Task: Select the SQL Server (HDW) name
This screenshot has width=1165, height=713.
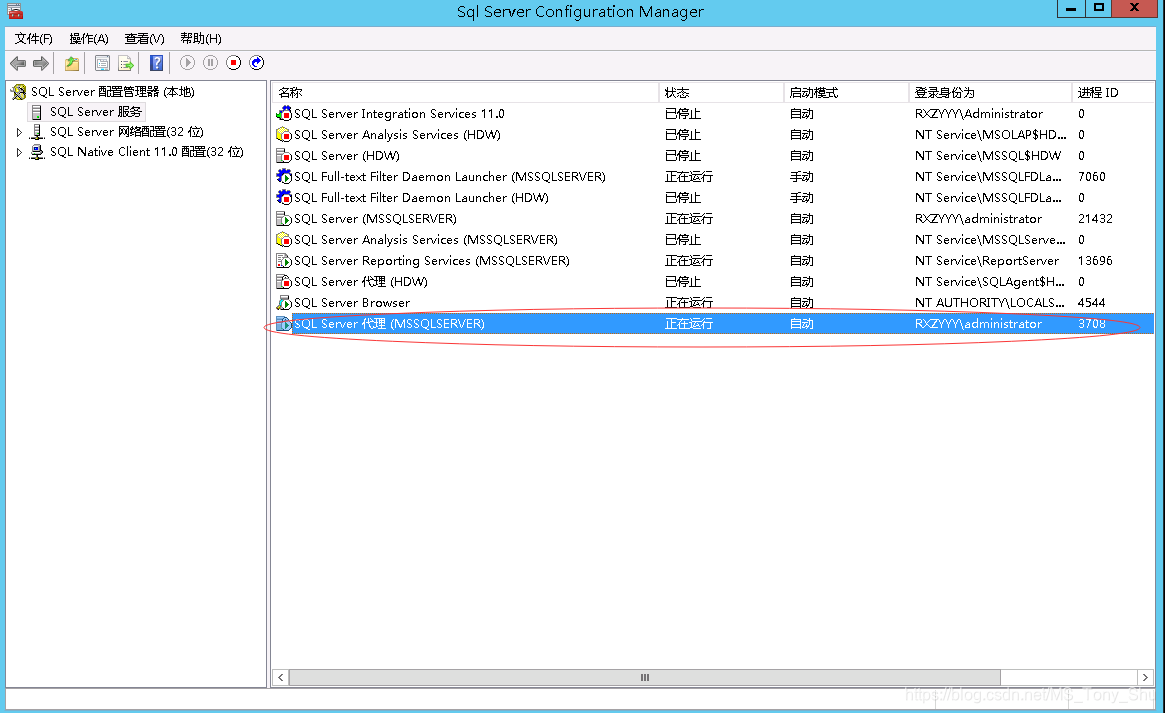Action: pyautogui.click(x=346, y=156)
